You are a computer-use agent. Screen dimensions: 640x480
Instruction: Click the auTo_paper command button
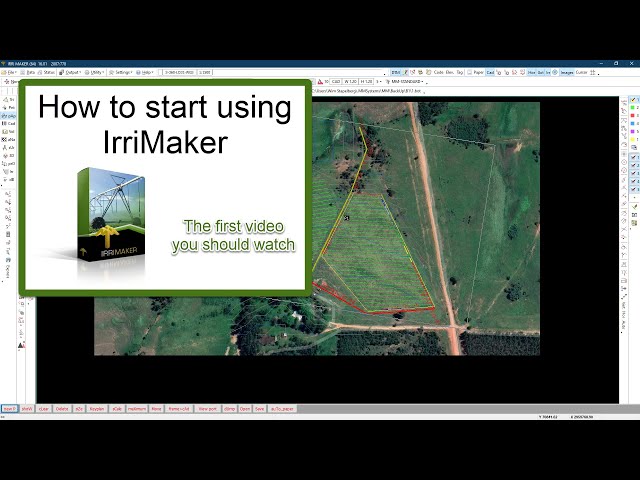click(x=282, y=409)
